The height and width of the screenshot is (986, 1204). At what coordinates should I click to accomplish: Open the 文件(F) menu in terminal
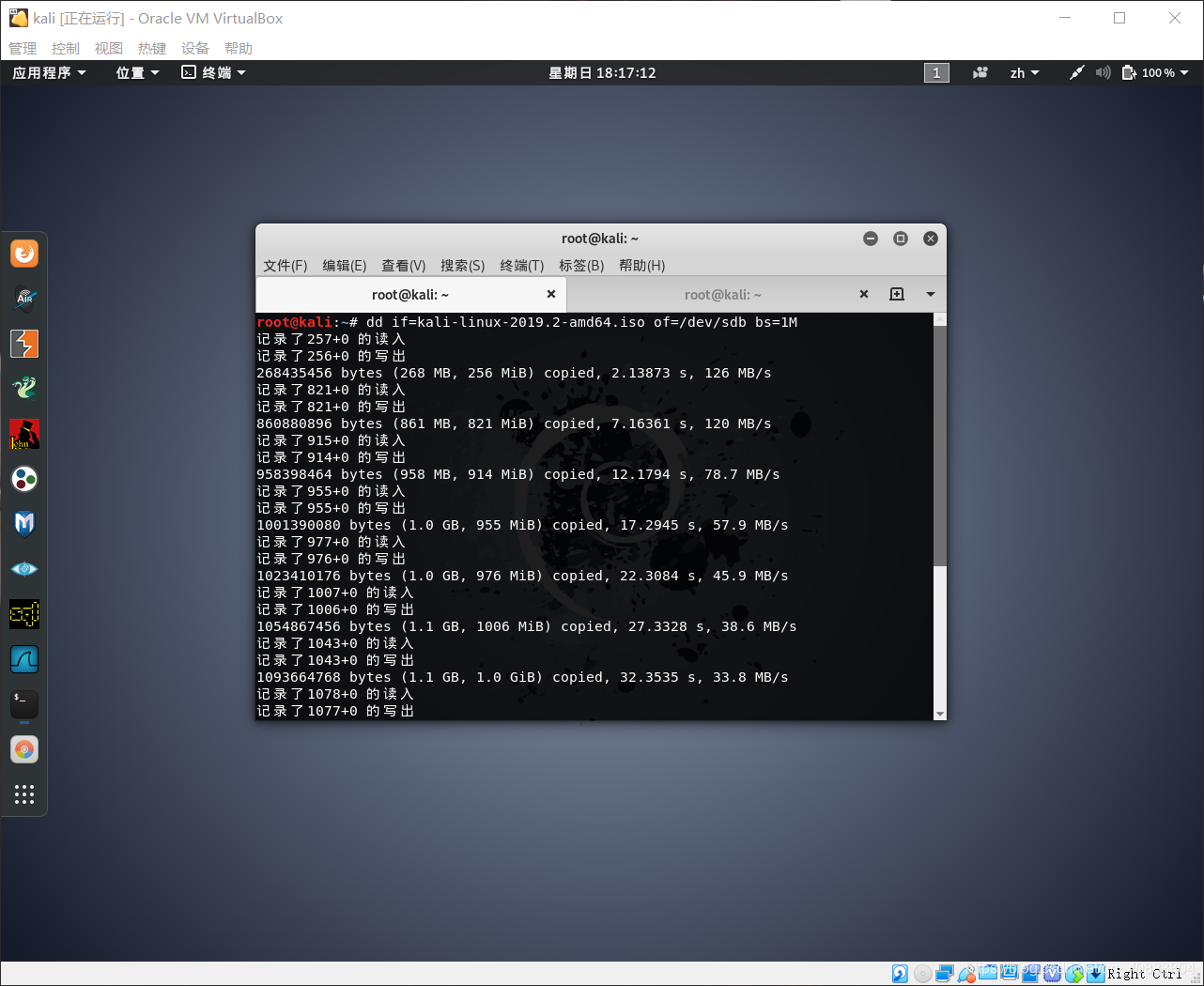coord(286,266)
